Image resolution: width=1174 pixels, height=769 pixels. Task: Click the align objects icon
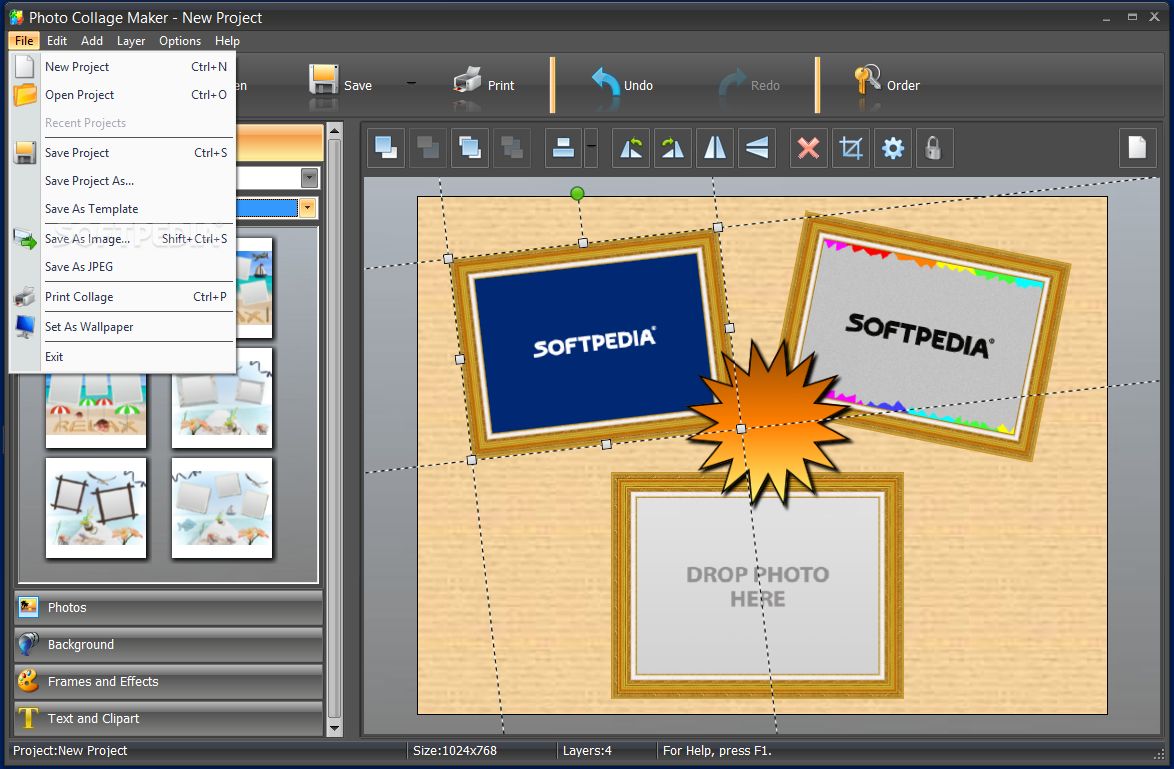click(563, 148)
